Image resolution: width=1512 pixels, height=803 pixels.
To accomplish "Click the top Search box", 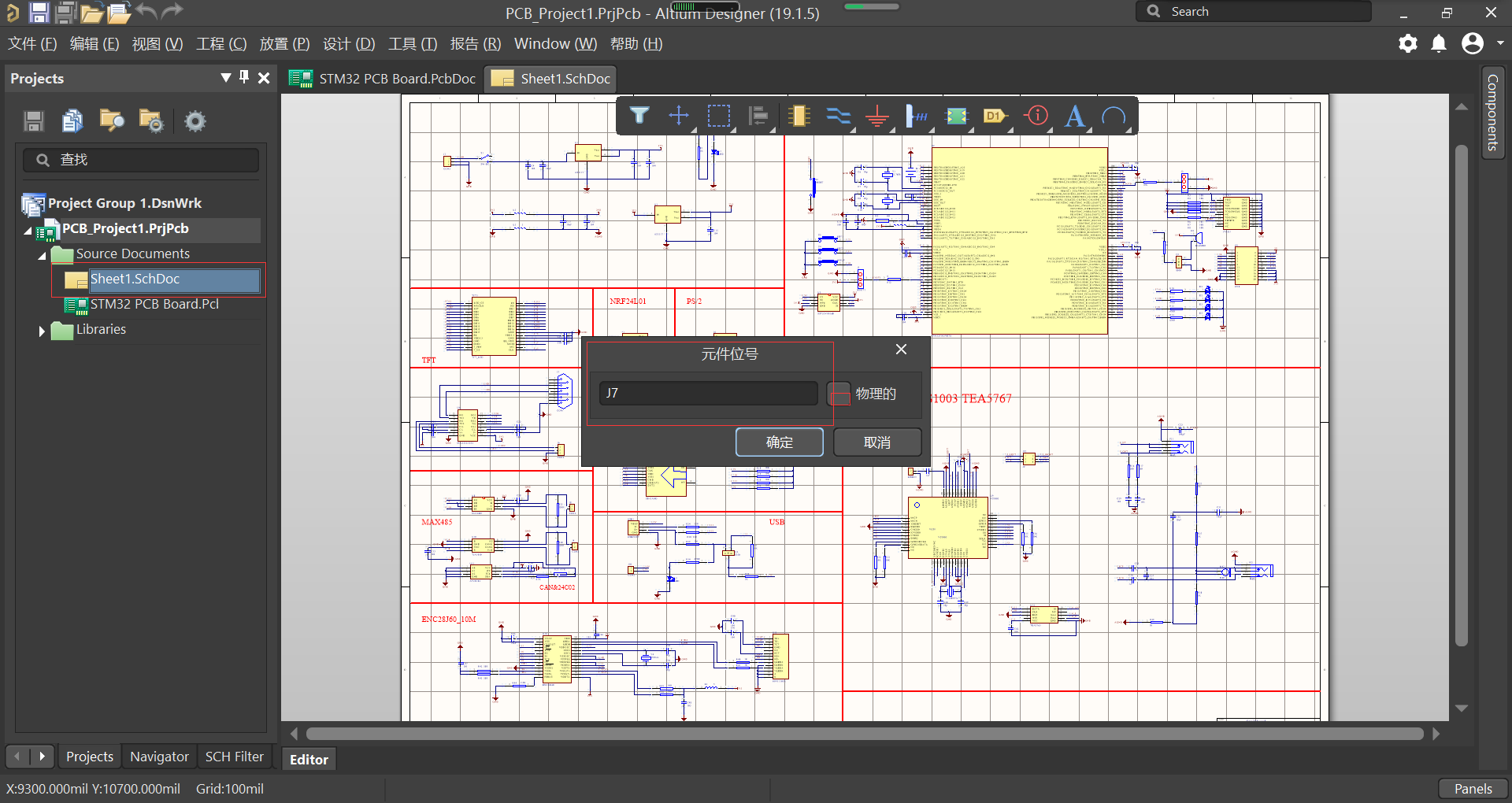I will click(1253, 11).
